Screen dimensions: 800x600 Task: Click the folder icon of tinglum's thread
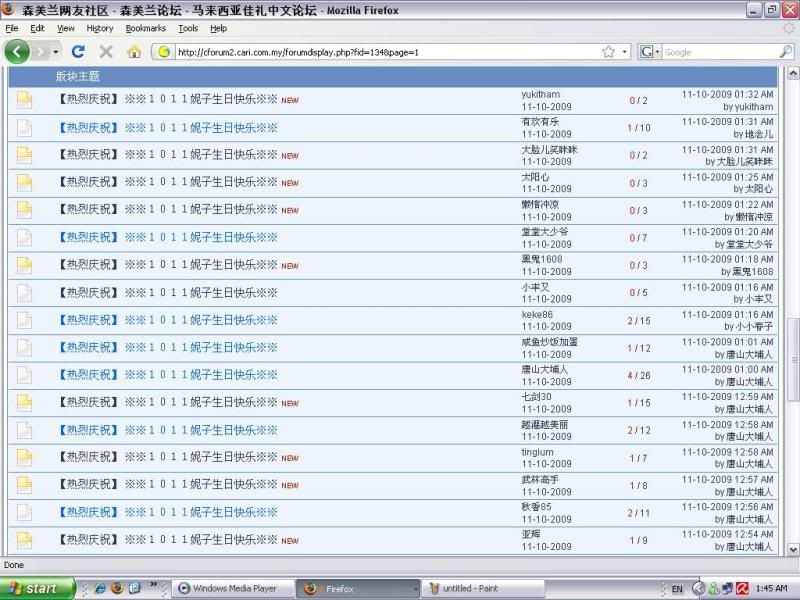(x=24, y=458)
